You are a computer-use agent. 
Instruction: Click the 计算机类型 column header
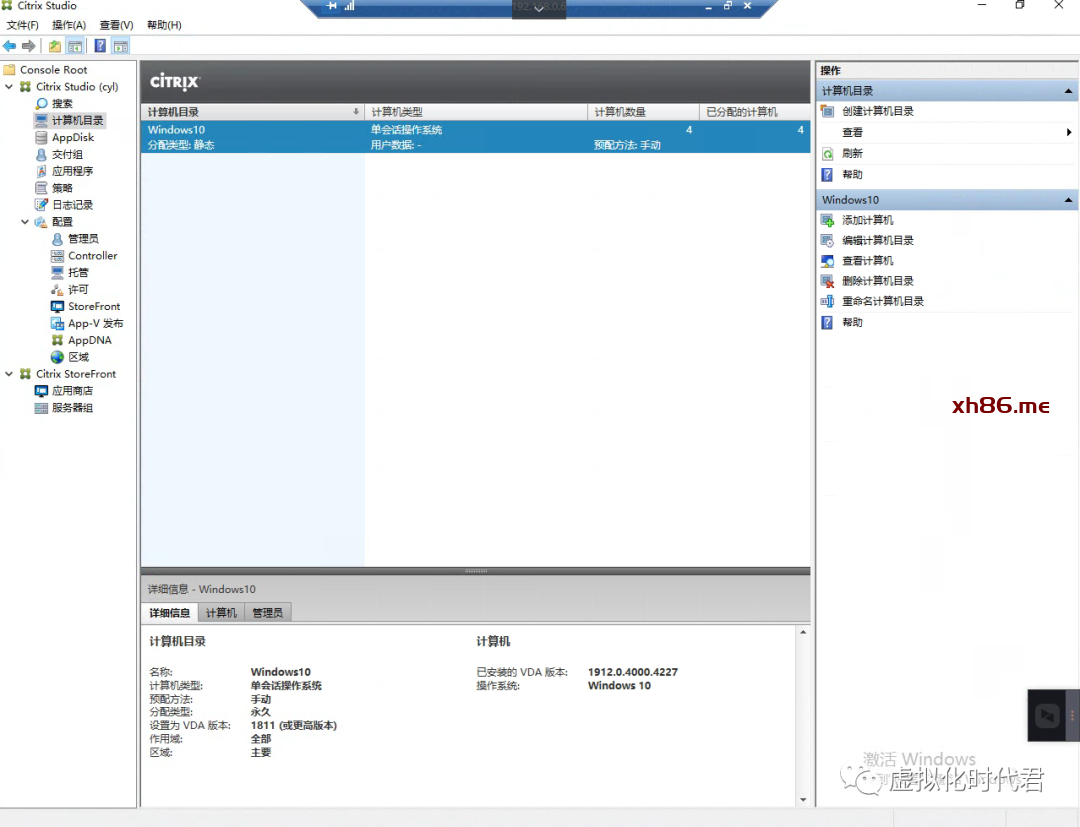476,112
